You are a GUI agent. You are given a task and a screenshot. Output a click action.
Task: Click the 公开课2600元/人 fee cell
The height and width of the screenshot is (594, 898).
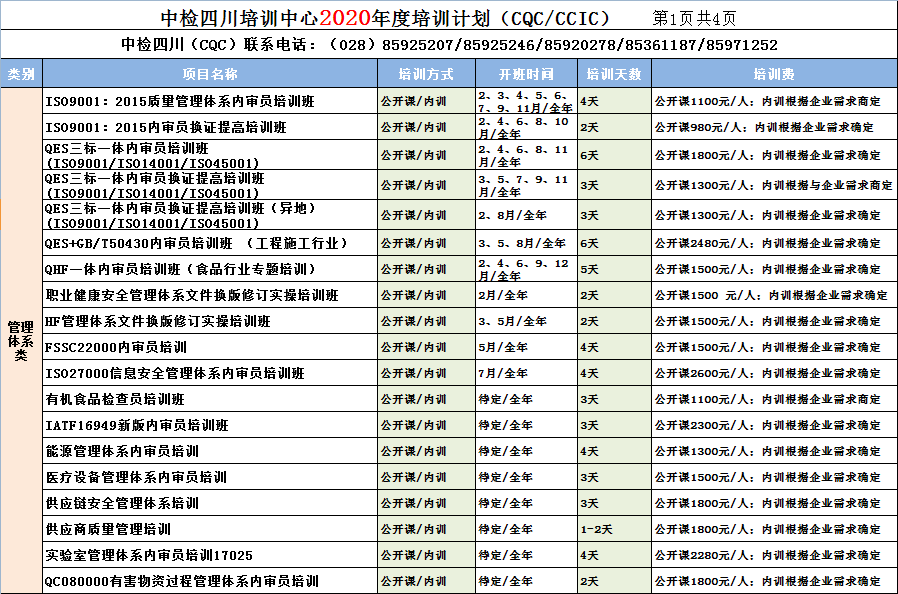(773, 373)
